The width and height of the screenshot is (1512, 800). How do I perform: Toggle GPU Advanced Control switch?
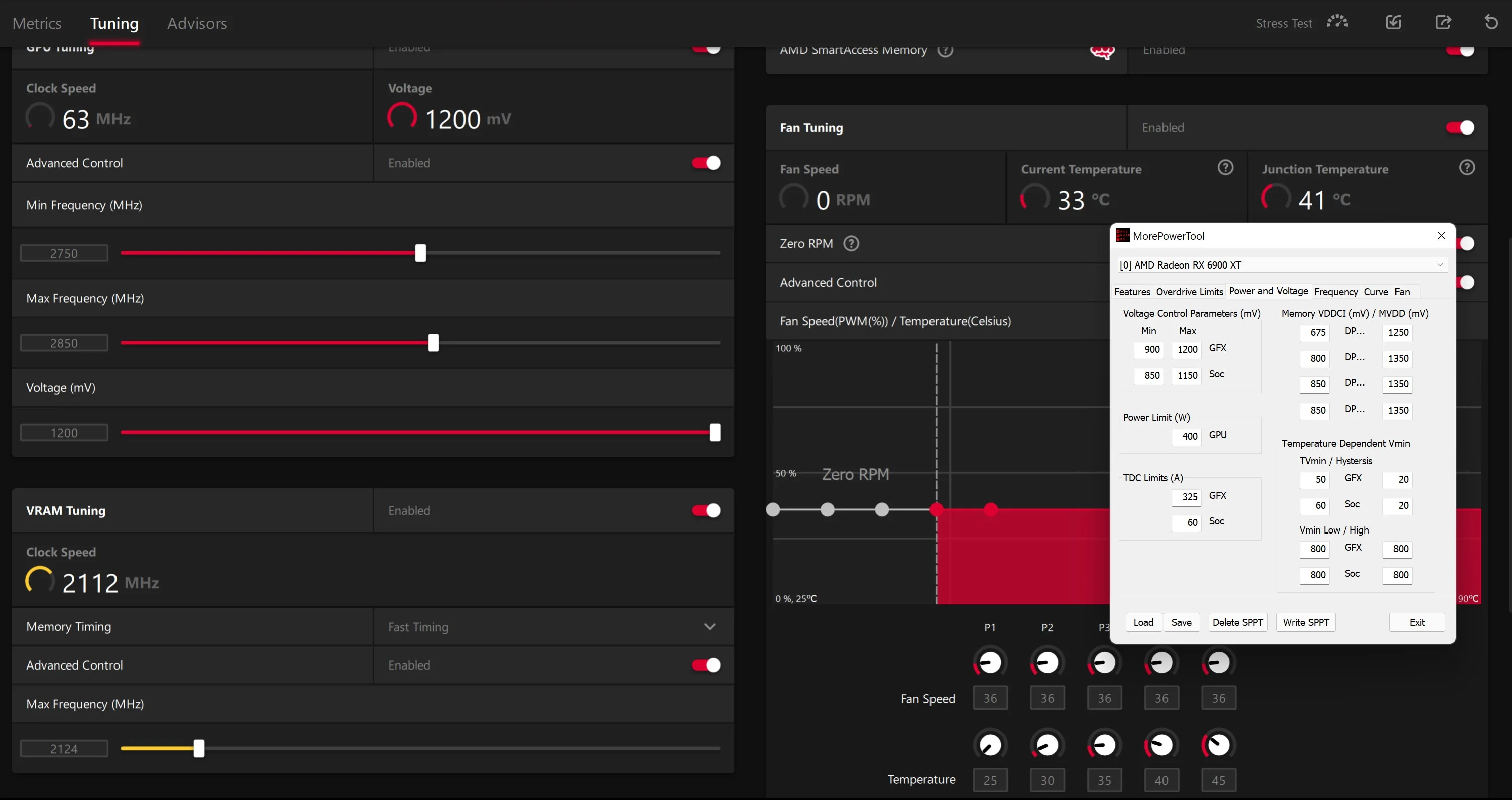pos(706,163)
